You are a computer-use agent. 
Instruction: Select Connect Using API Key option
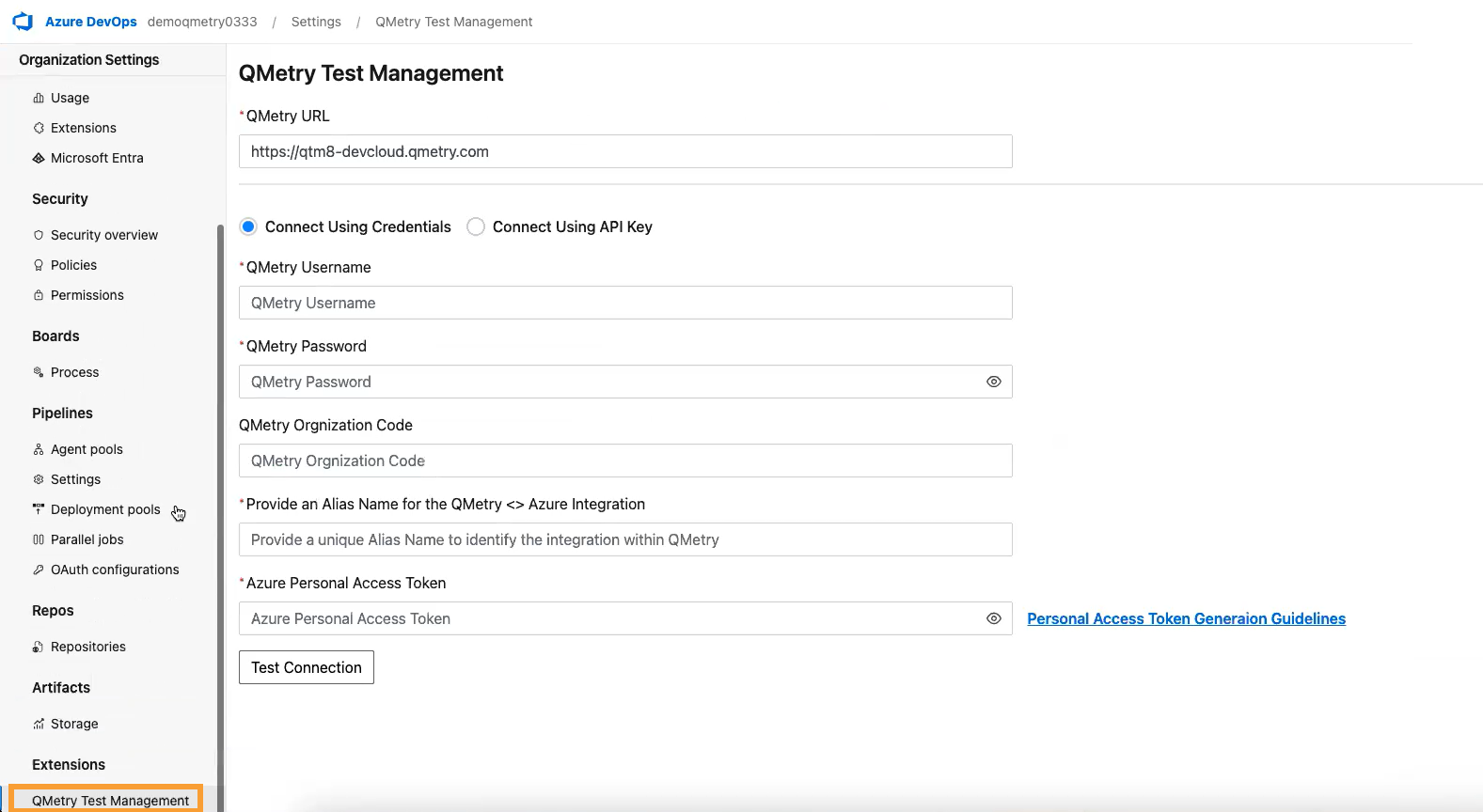(x=476, y=226)
